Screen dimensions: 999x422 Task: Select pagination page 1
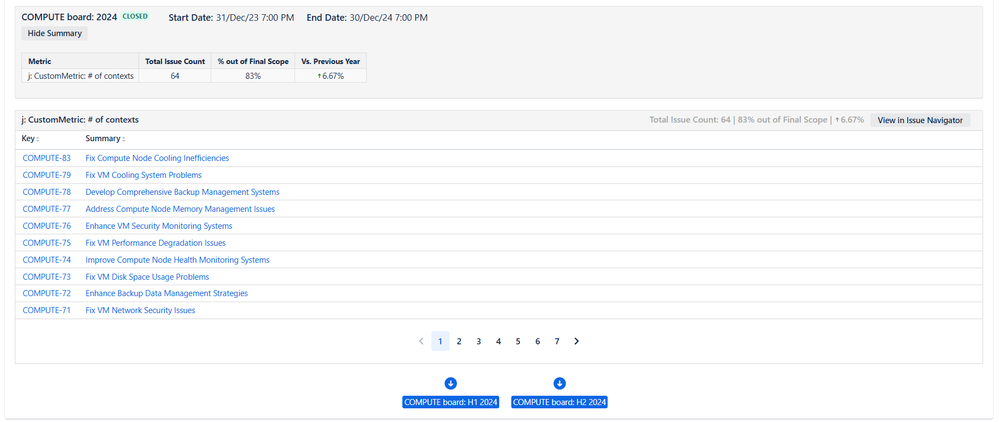click(440, 341)
